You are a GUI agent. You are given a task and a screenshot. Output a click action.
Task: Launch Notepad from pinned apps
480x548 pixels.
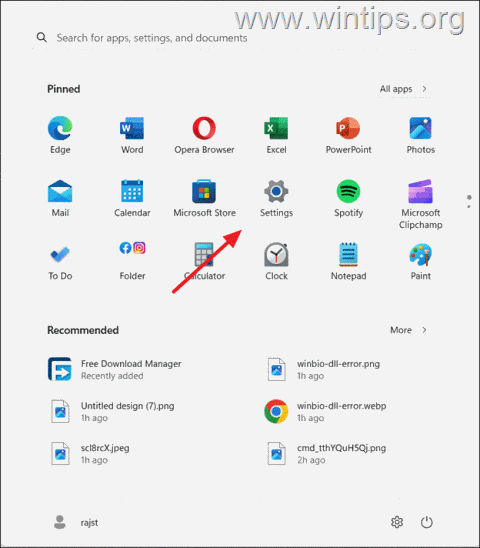(x=349, y=261)
